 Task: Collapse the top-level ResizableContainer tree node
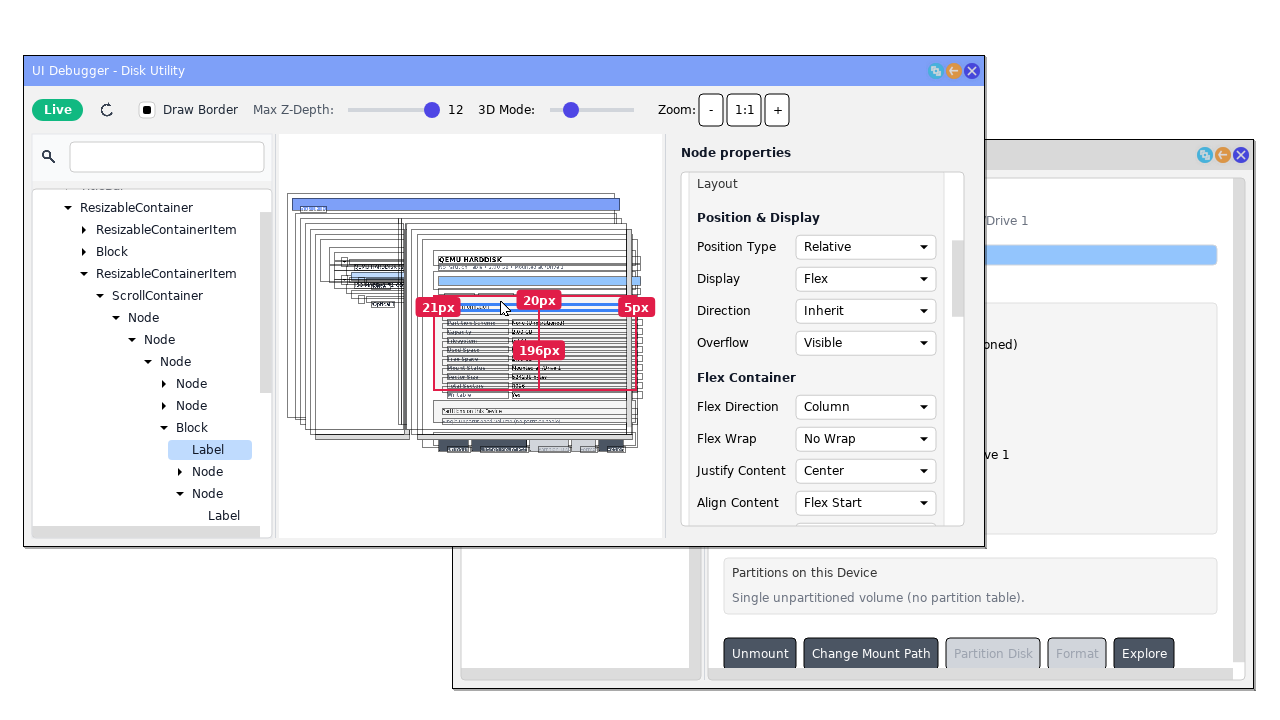(x=68, y=208)
